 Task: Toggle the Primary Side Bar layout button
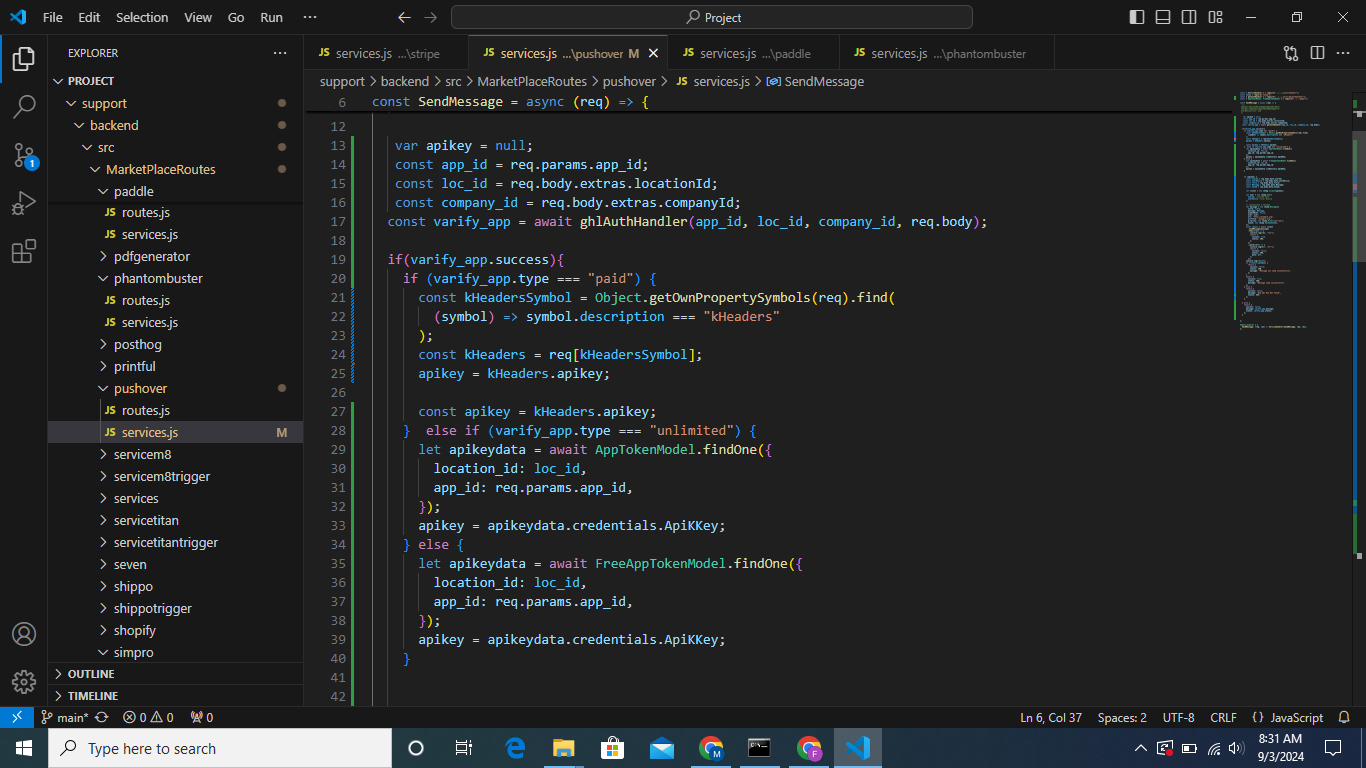[x=1137, y=17]
